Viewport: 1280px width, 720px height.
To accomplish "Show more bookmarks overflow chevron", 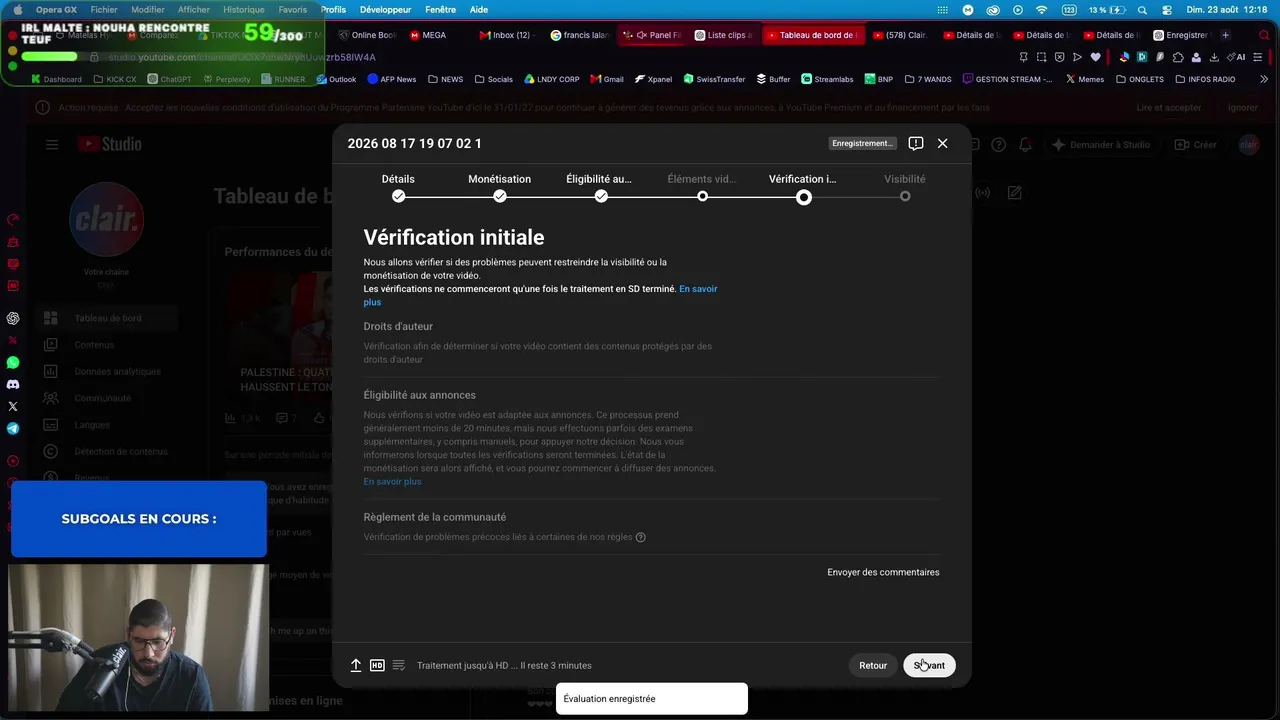I will [1264, 79].
